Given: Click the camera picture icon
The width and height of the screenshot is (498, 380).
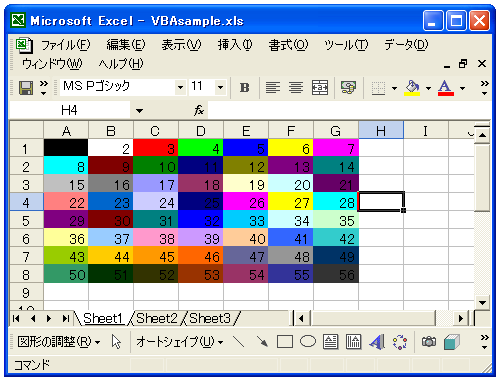Looking at the screenshot, I should point(429,342).
